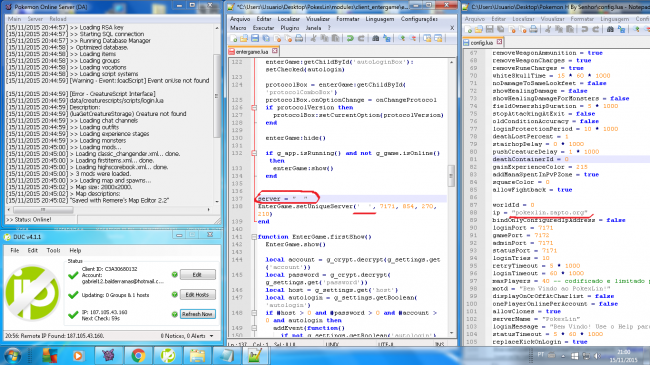The image size is (650, 365).
Task: Click Save All icon in entergame.lua Notepad++ toolbar
Action: [x=266, y=39]
